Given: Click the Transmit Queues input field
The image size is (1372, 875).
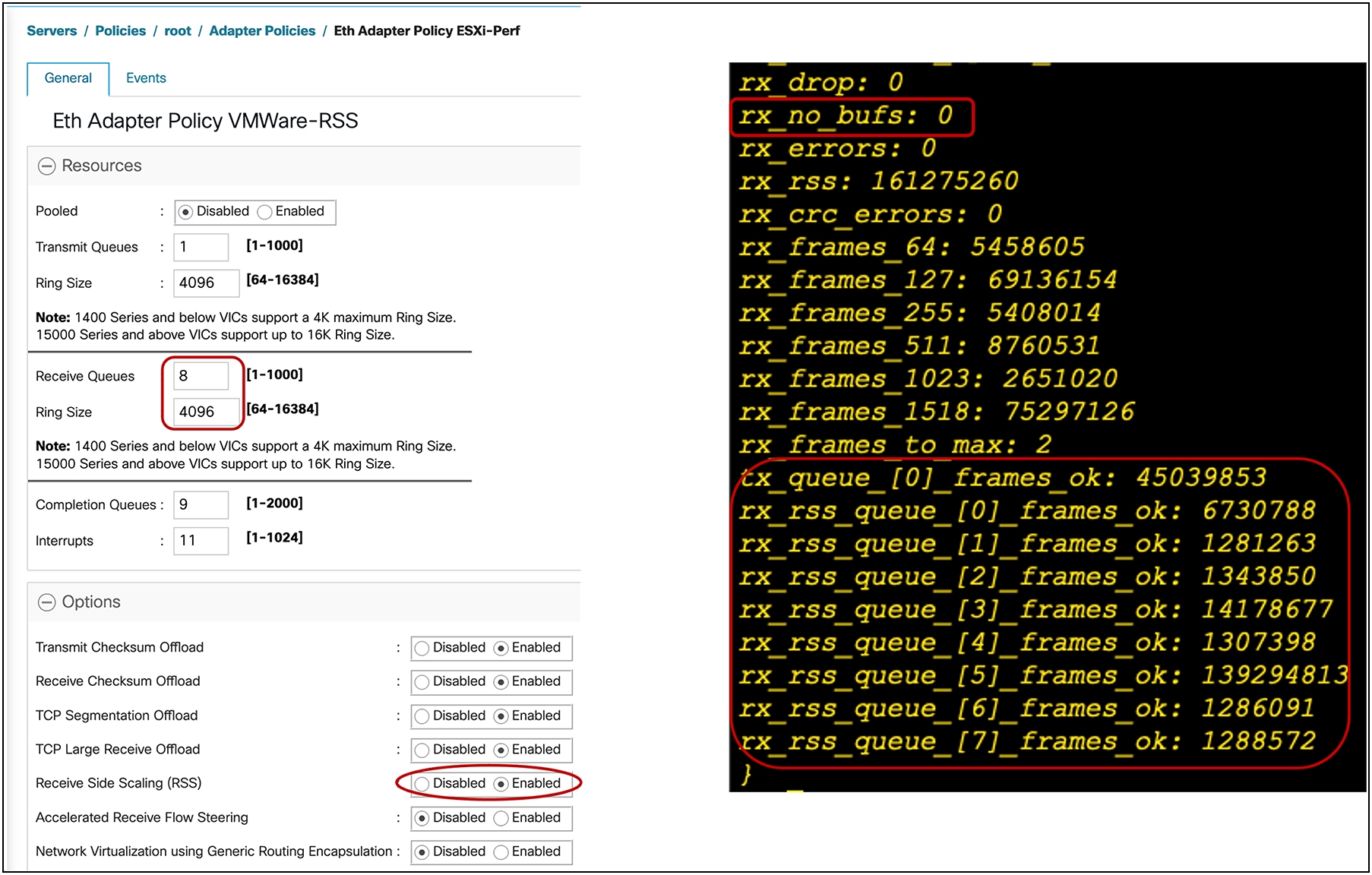Looking at the screenshot, I should coord(201,247).
